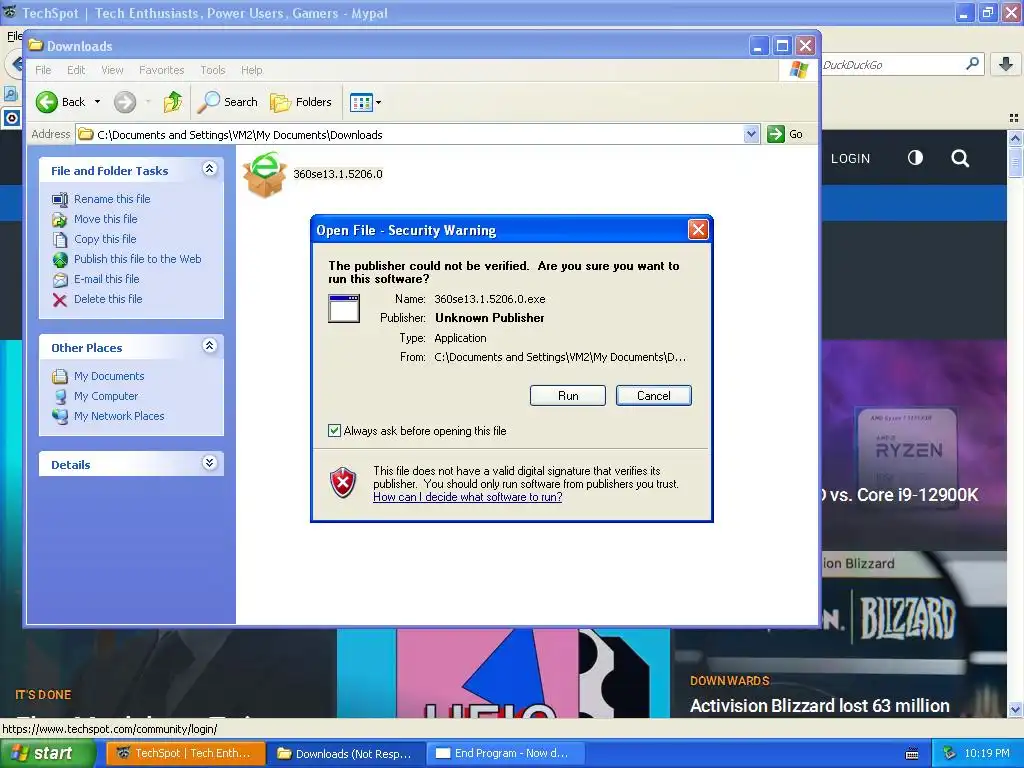This screenshot has height=768, width=1024.
Task: Collapse the File and Folder Tasks panel
Action: (209, 168)
